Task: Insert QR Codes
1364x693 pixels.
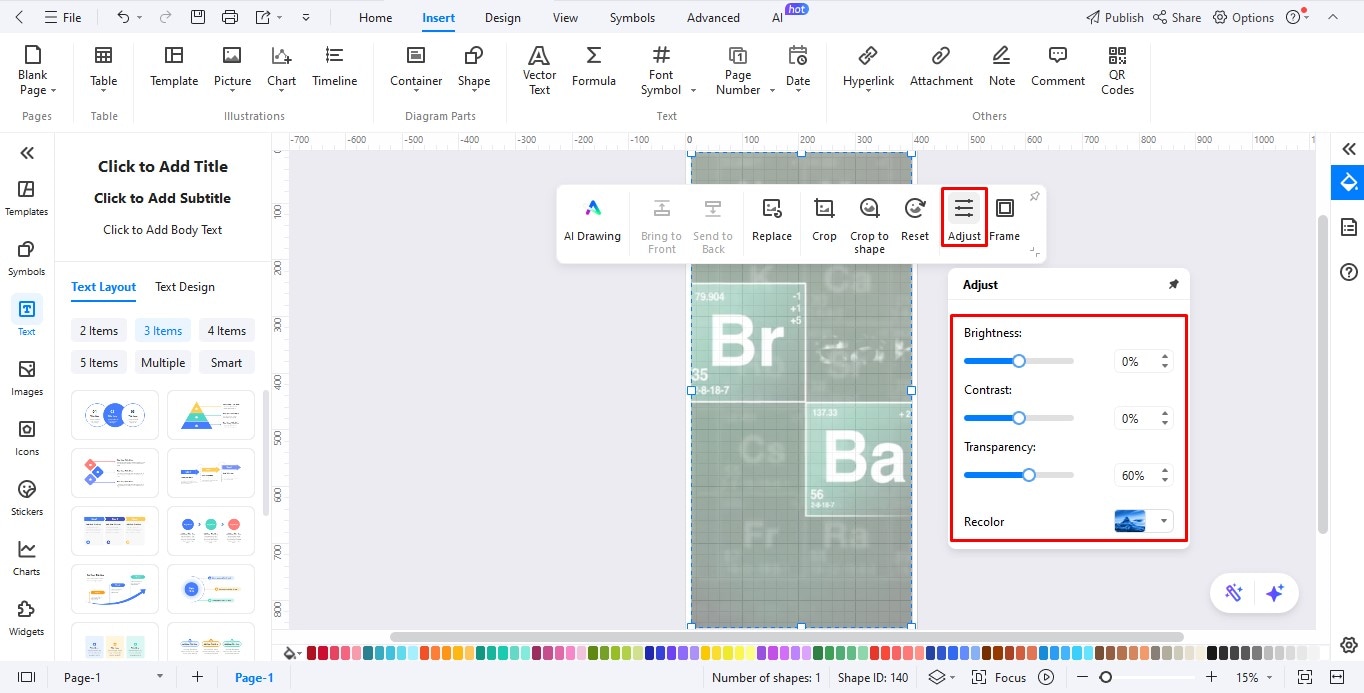Action: pos(1117,70)
